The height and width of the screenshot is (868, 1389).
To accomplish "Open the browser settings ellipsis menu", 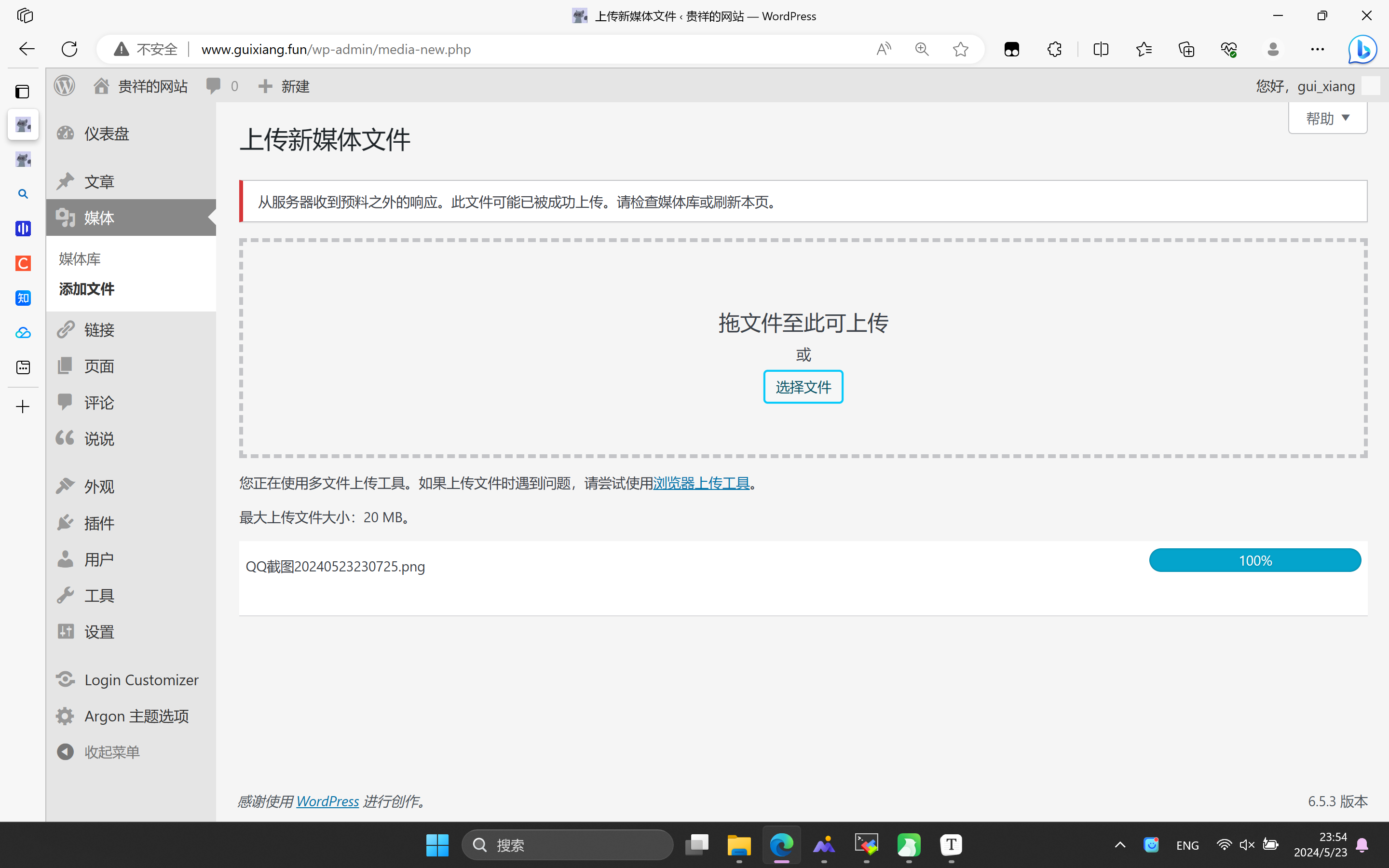I will coord(1317,49).
